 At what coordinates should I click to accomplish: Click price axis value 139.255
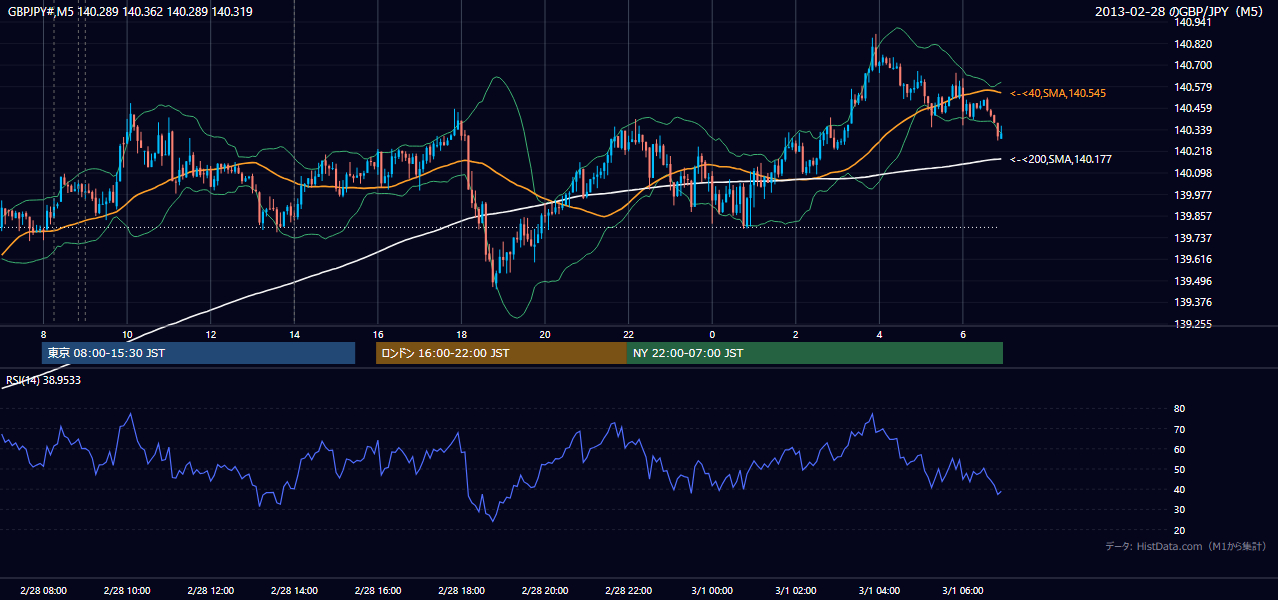[1193, 324]
